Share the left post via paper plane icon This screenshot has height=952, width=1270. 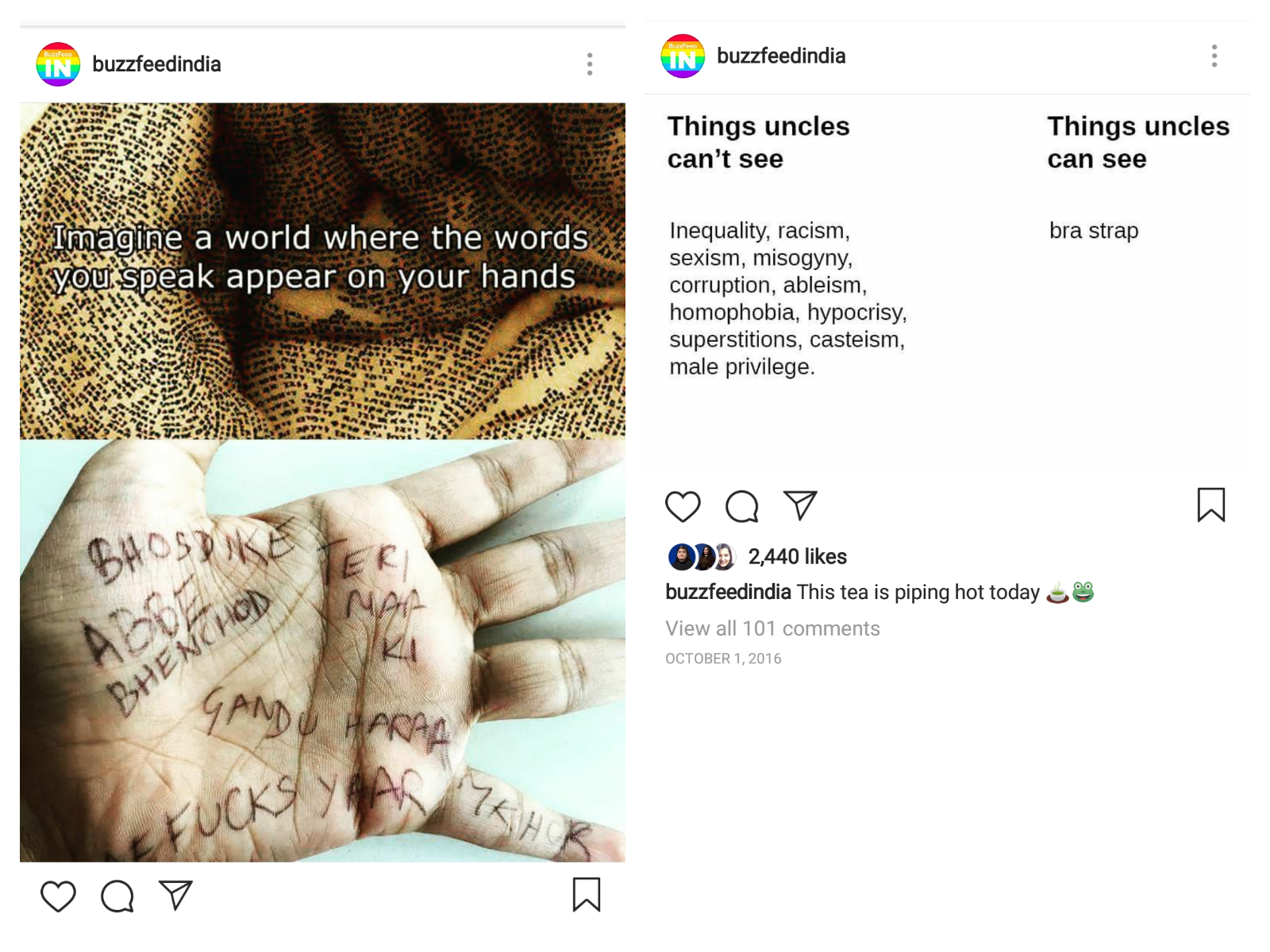click(x=175, y=895)
